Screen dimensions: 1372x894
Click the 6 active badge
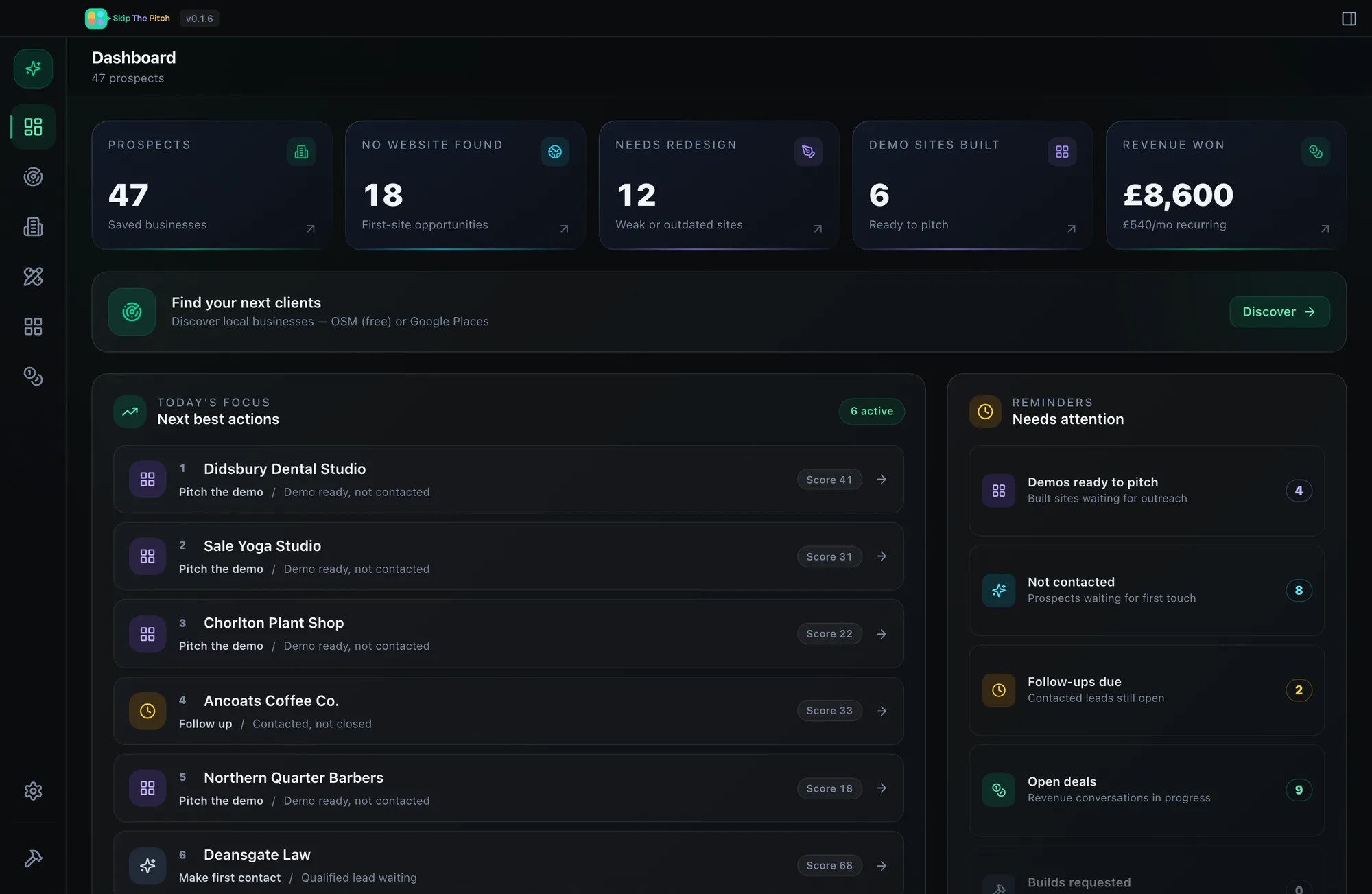[x=872, y=411]
